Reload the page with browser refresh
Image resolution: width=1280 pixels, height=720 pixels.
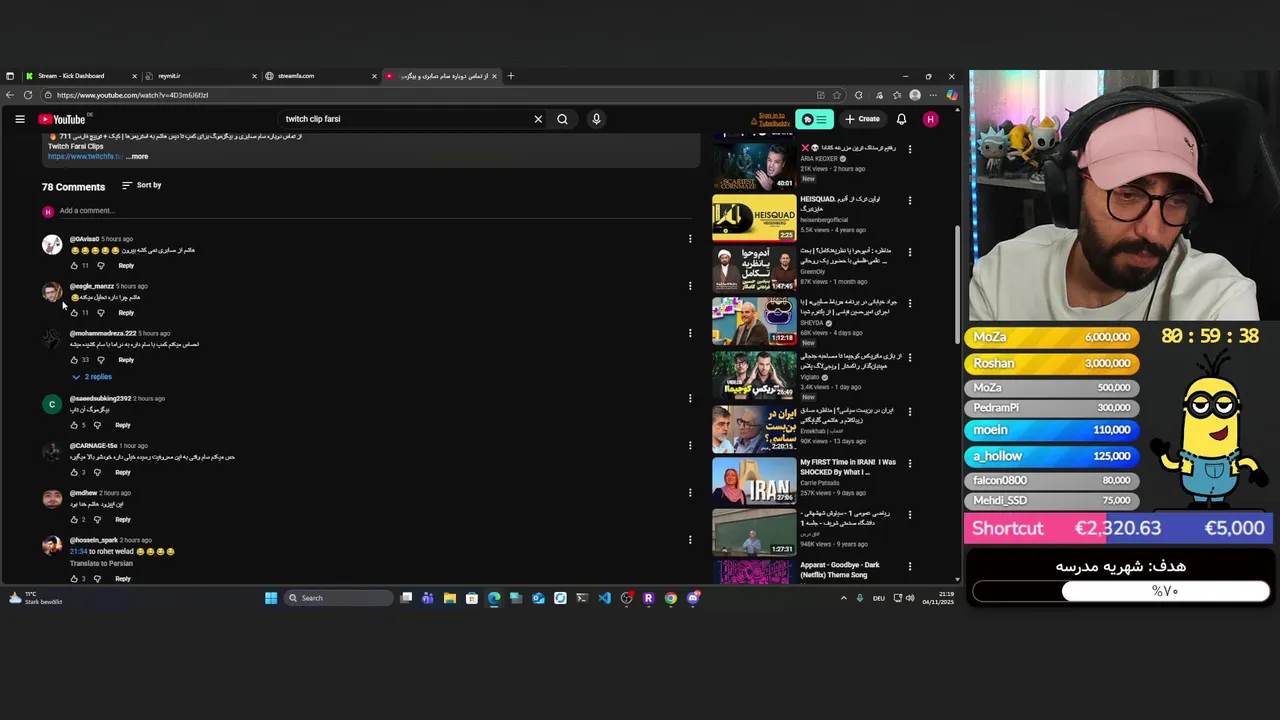pos(28,95)
